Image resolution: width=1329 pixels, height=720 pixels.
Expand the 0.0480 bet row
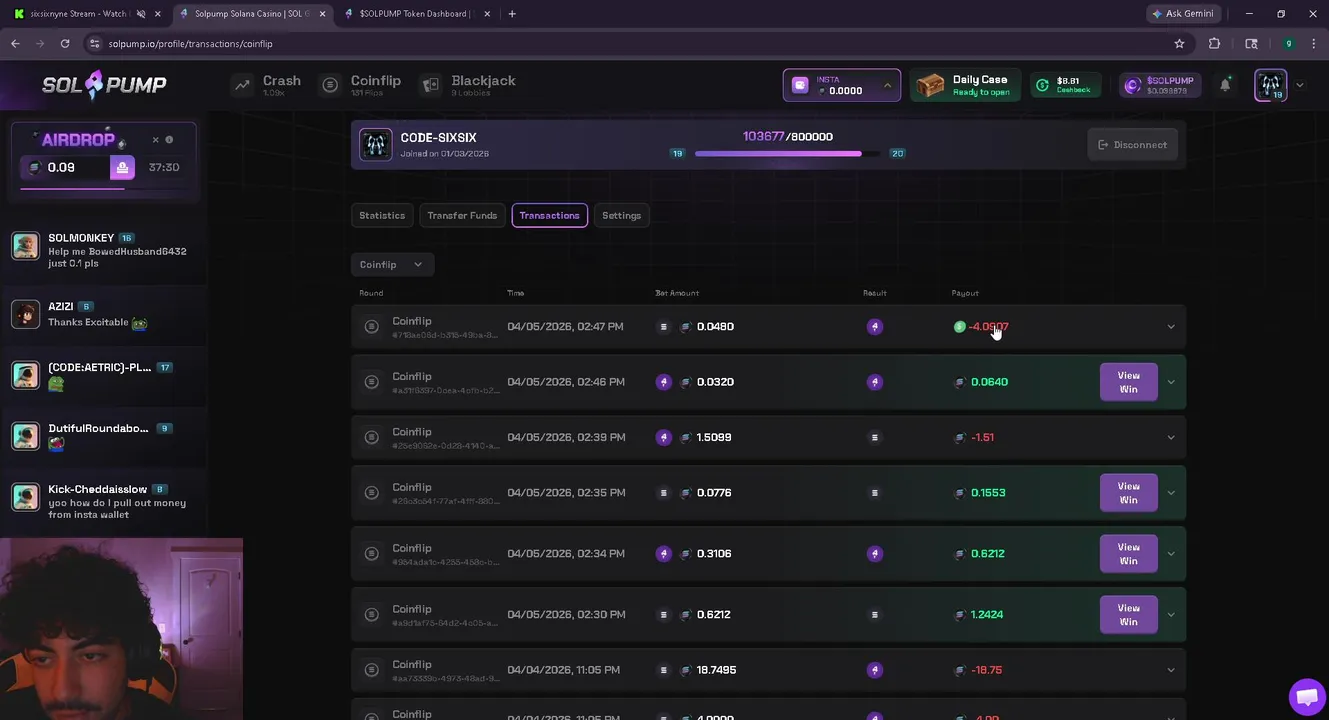pyautogui.click(x=1171, y=327)
